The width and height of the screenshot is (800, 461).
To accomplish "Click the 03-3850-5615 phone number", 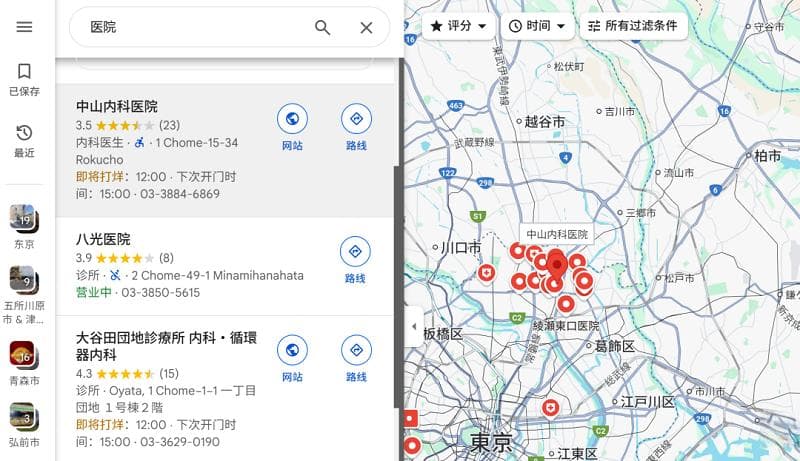I will tap(161, 293).
